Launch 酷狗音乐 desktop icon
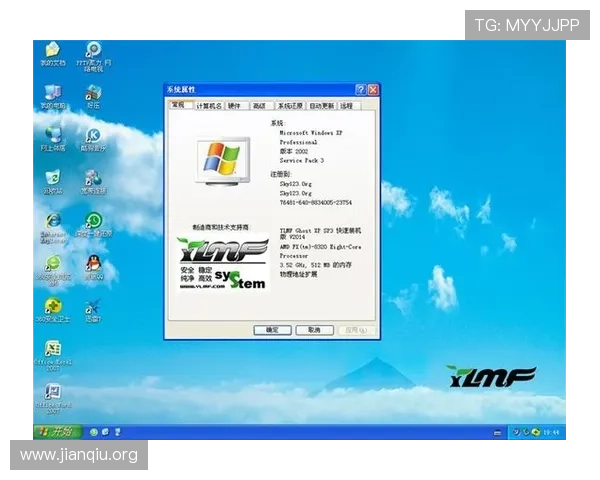600x480 pixels. (93, 135)
